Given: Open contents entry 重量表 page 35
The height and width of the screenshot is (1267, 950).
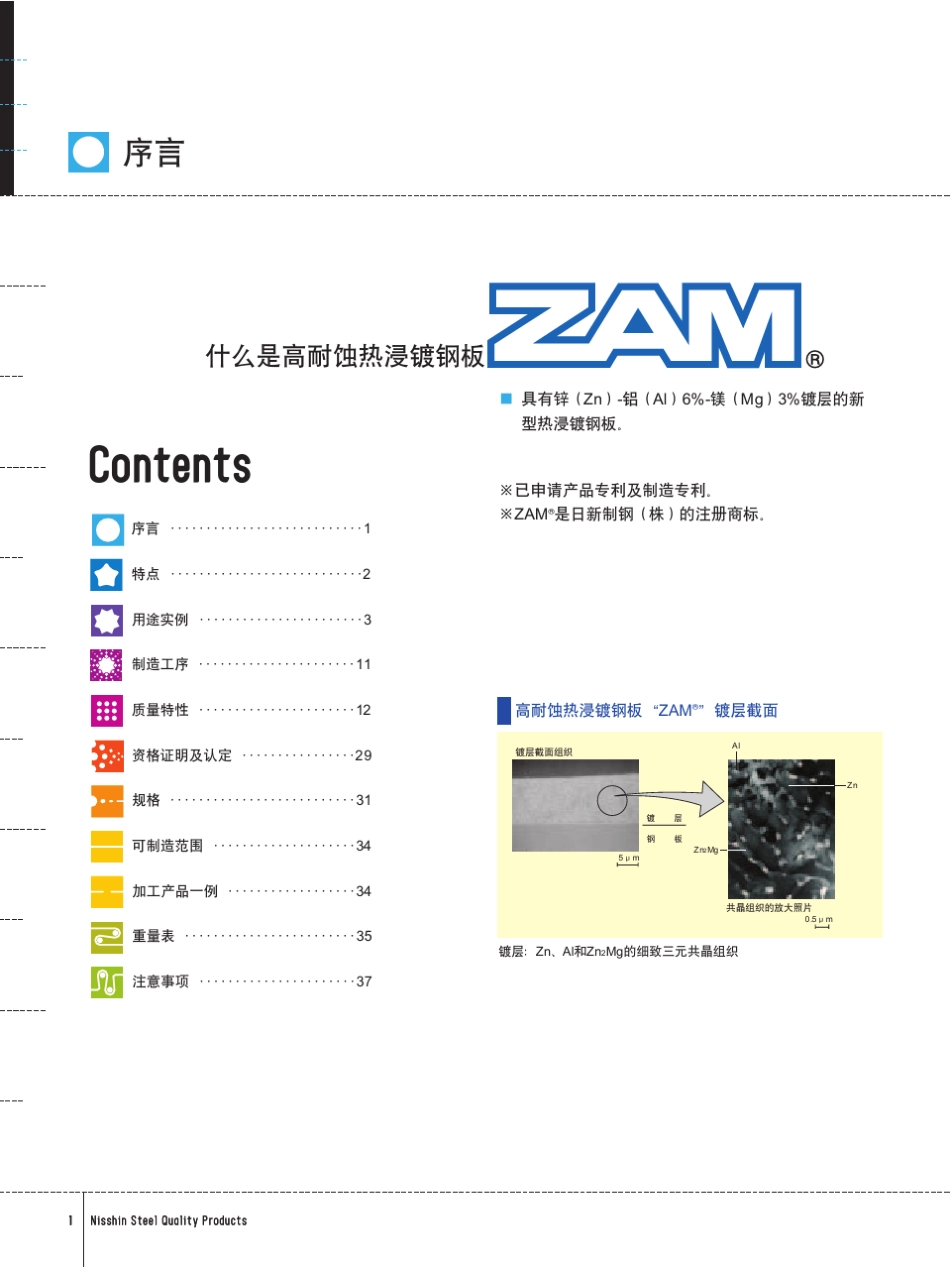Looking at the screenshot, I should [251, 936].
